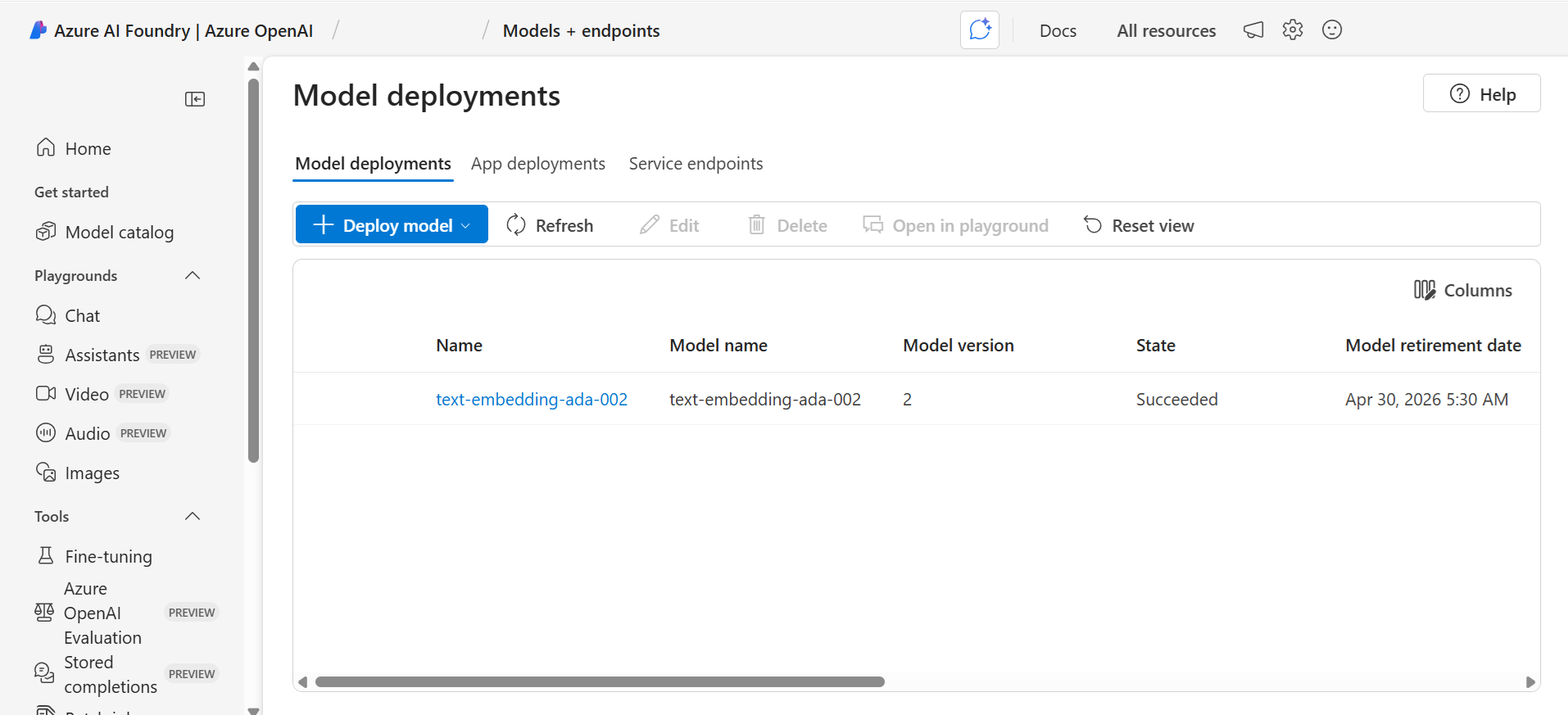Click the Help question mark icon
Image resolution: width=1568 pixels, height=715 pixels.
click(x=1460, y=93)
